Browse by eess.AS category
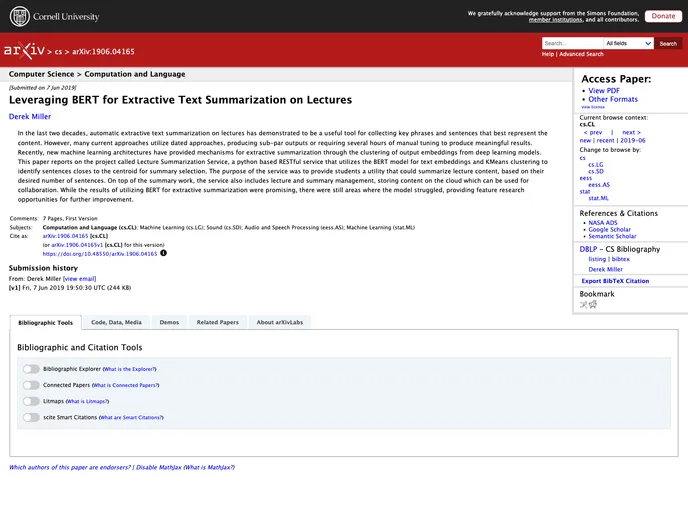Image resolution: width=688 pixels, height=512 pixels. point(599,185)
